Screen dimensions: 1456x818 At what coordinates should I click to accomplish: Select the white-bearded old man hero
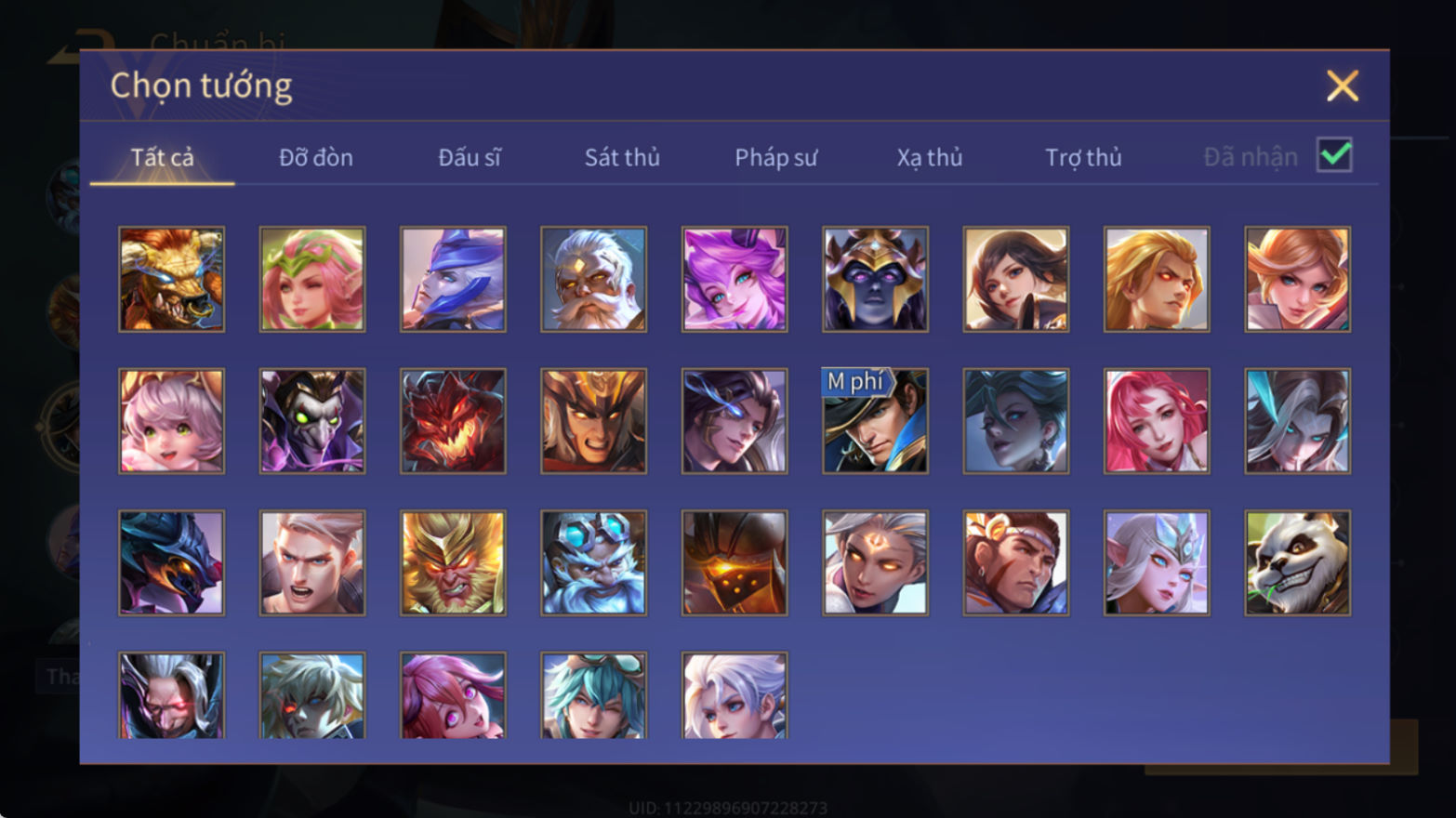coord(593,280)
